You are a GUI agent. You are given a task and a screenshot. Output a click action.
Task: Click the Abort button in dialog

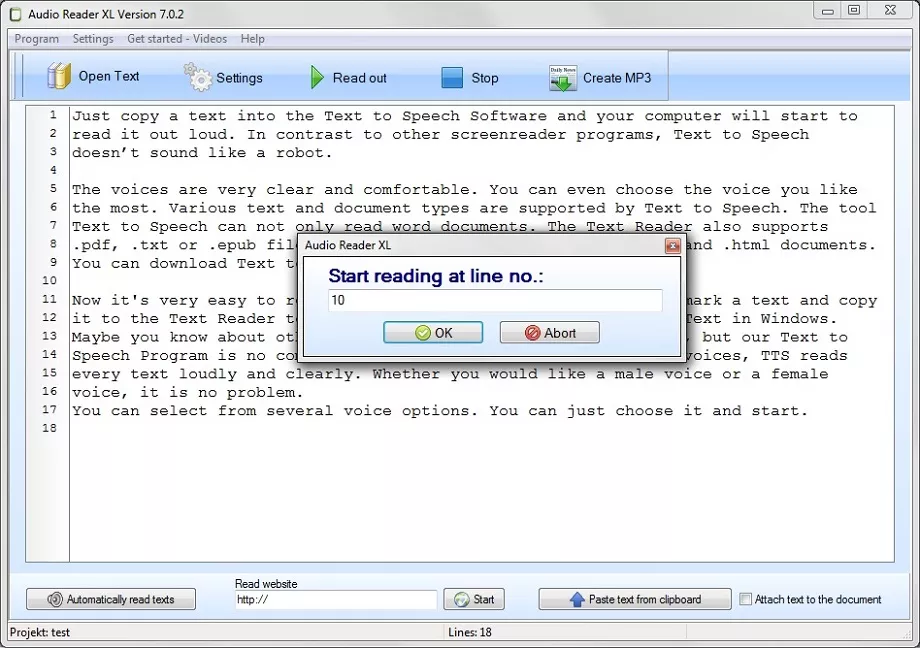pos(550,333)
